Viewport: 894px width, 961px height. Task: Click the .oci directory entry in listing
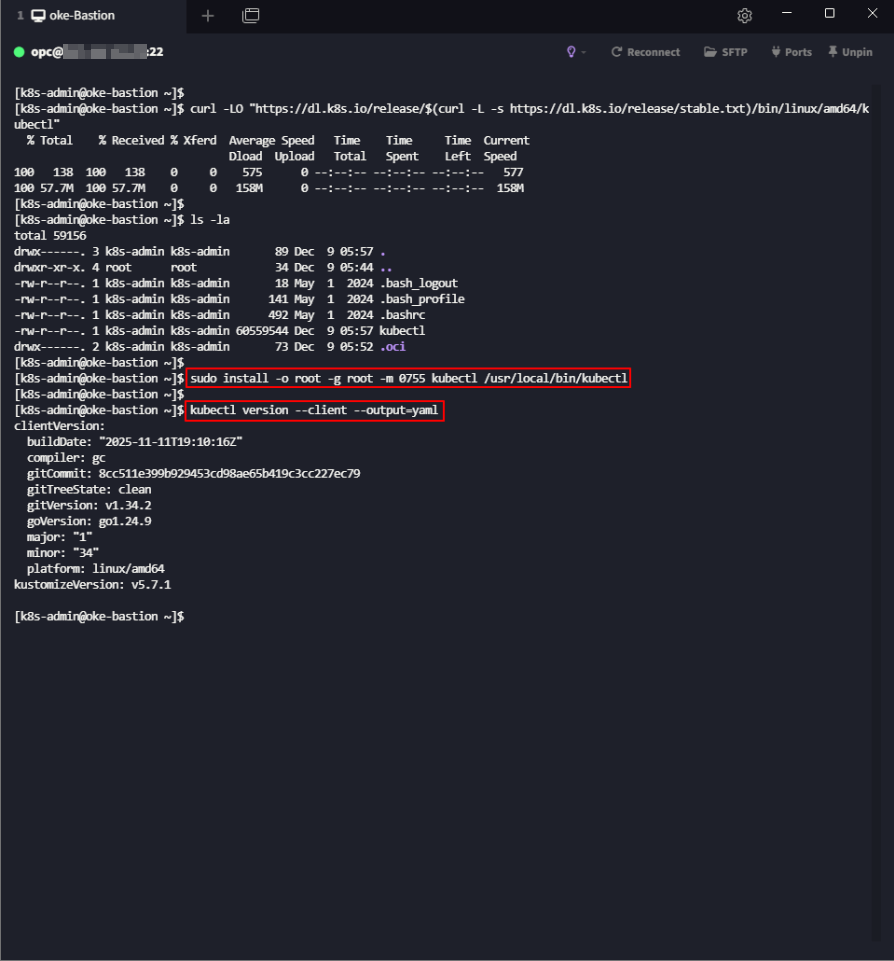pyautogui.click(x=391, y=347)
